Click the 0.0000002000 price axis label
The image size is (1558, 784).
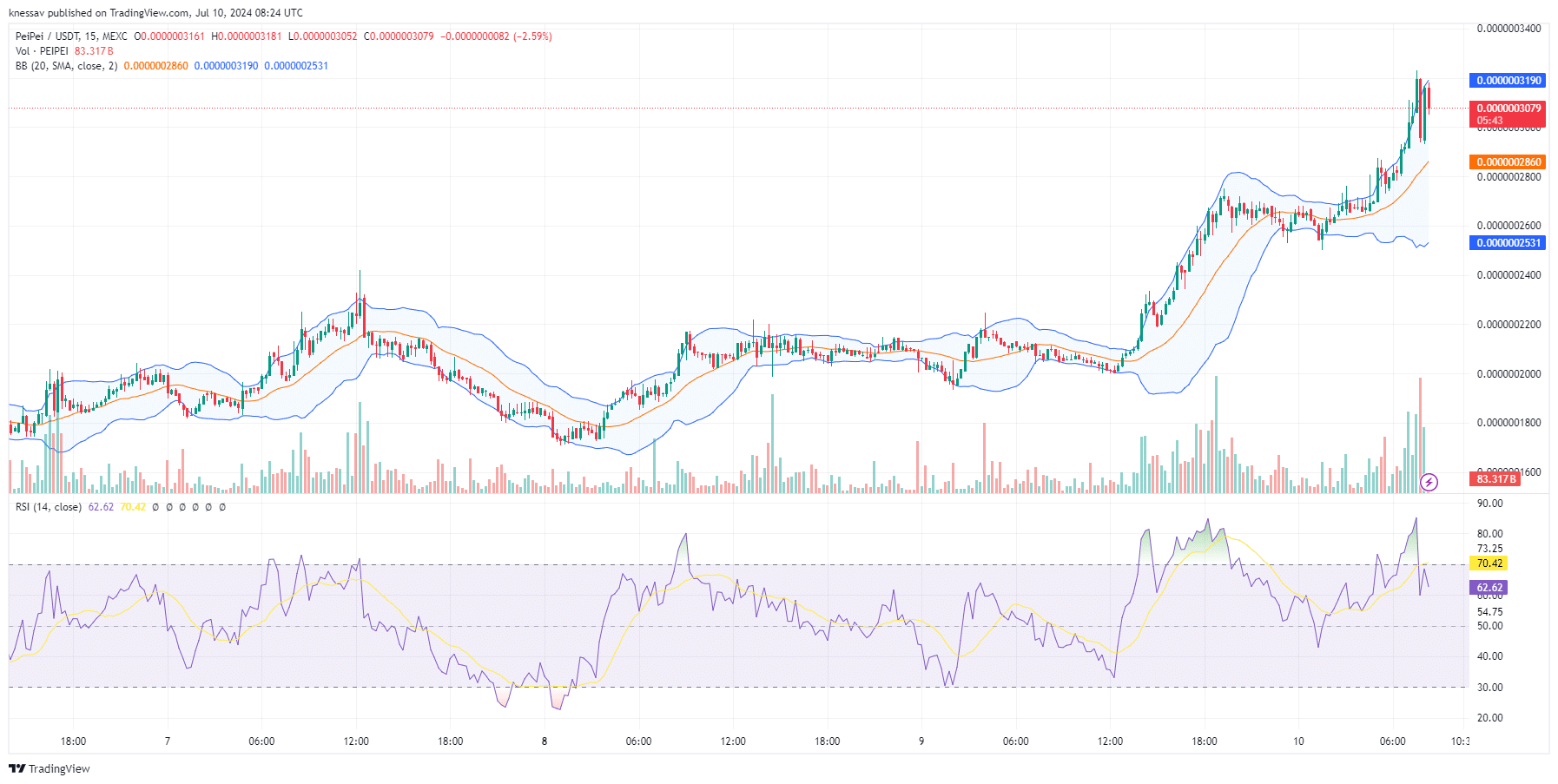point(1509,374)
